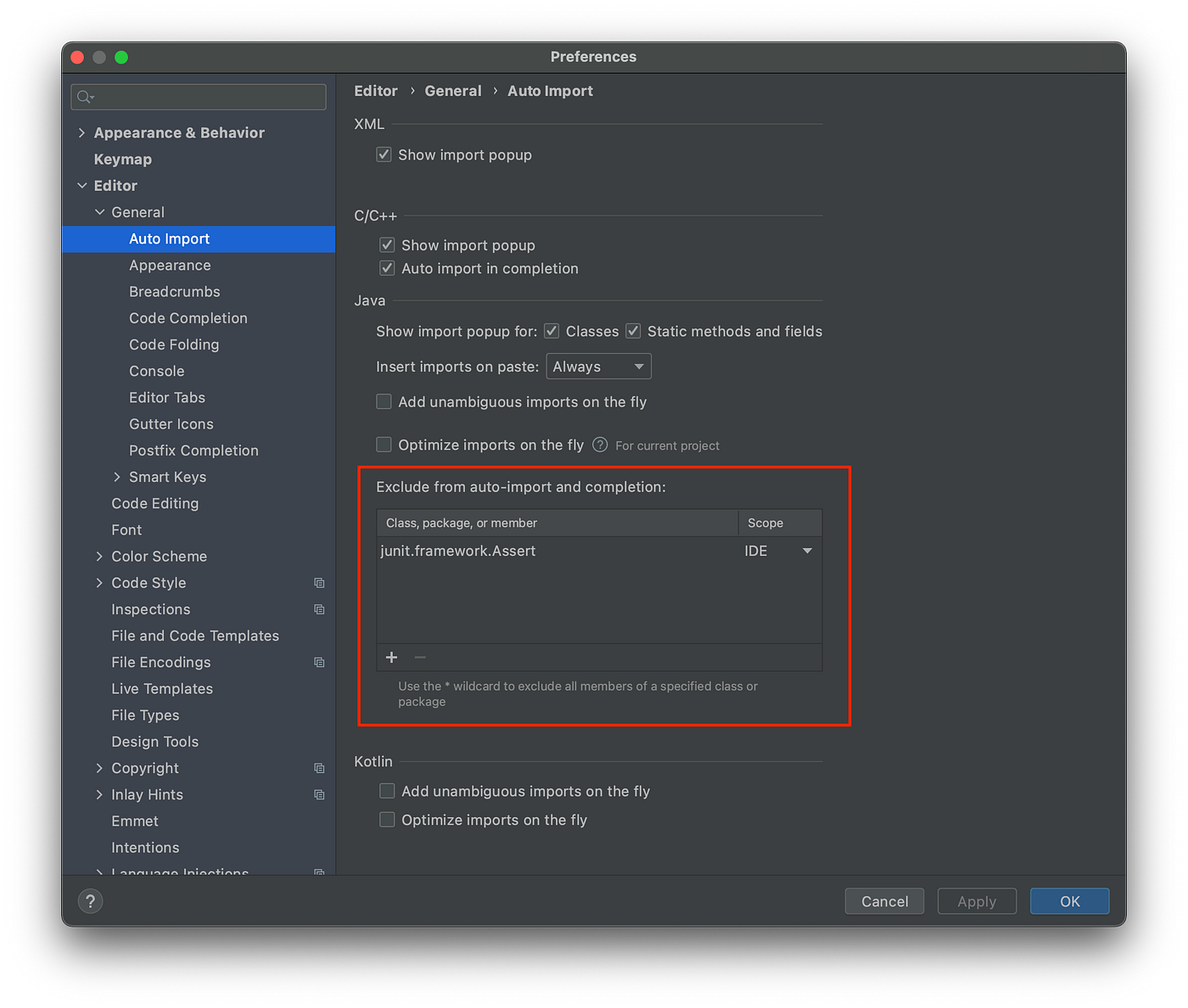The image size is (1188, 1008).
Task: Click the copy-settings icon beside File Encodings
Action: (x=319, y=662)
